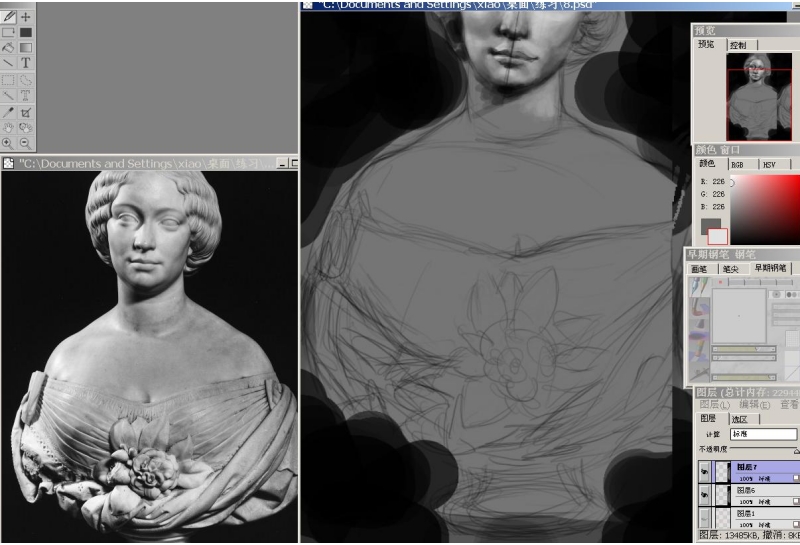
Task: Toggle visibility eye of 图层6
Action: (x=705, y=495)
